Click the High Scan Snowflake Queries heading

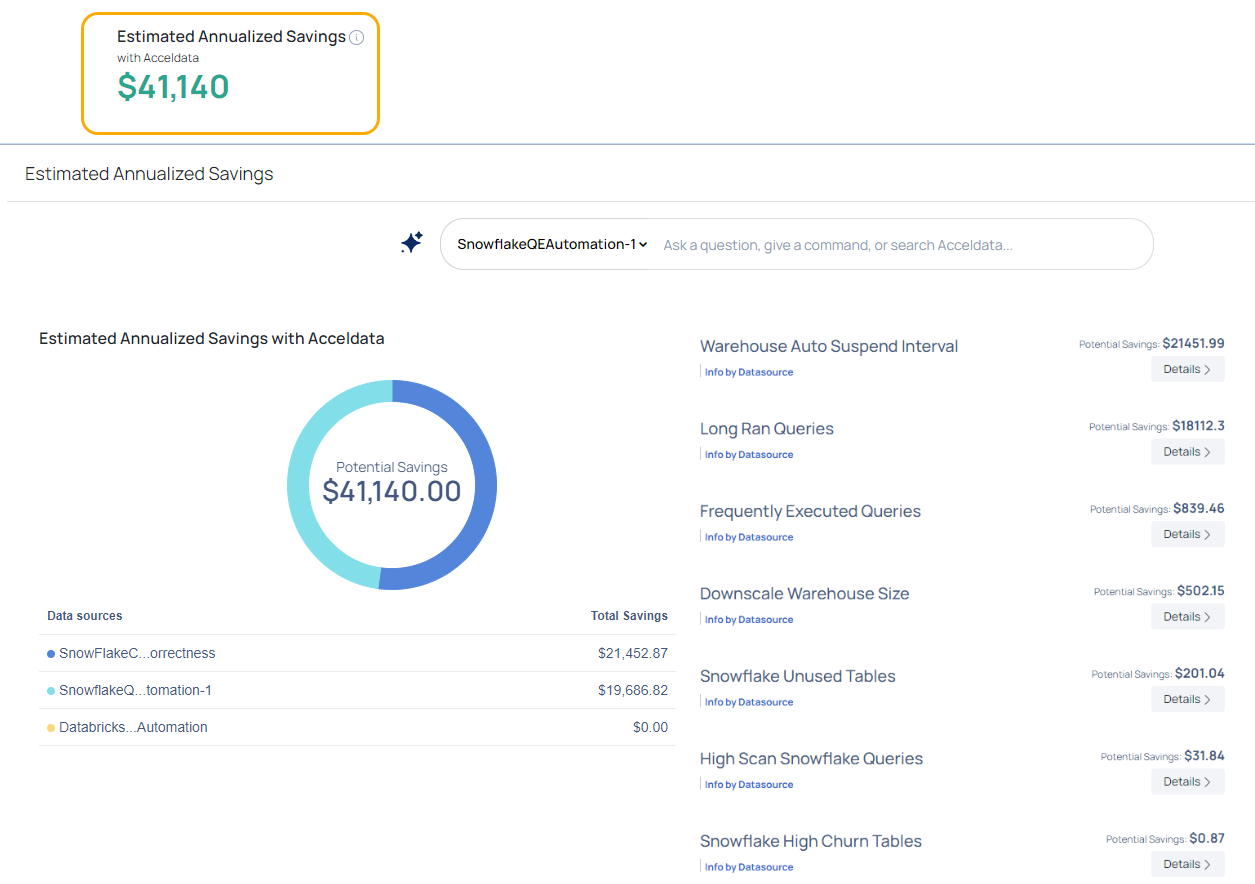click(x=811, y=759)
